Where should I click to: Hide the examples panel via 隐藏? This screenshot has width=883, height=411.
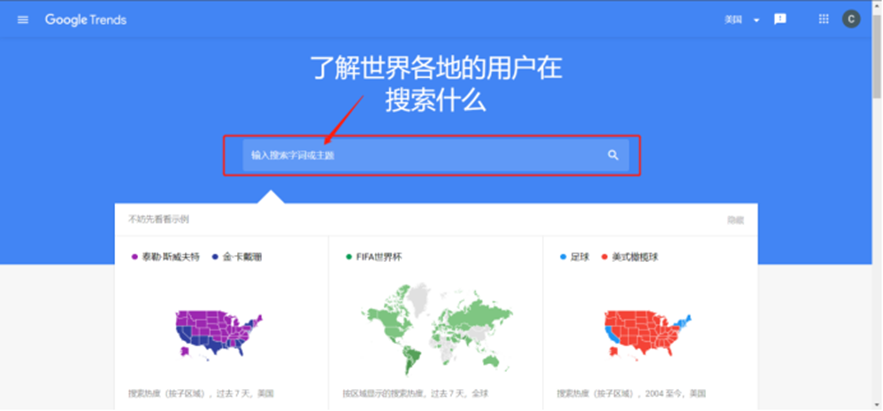(735, 220)
